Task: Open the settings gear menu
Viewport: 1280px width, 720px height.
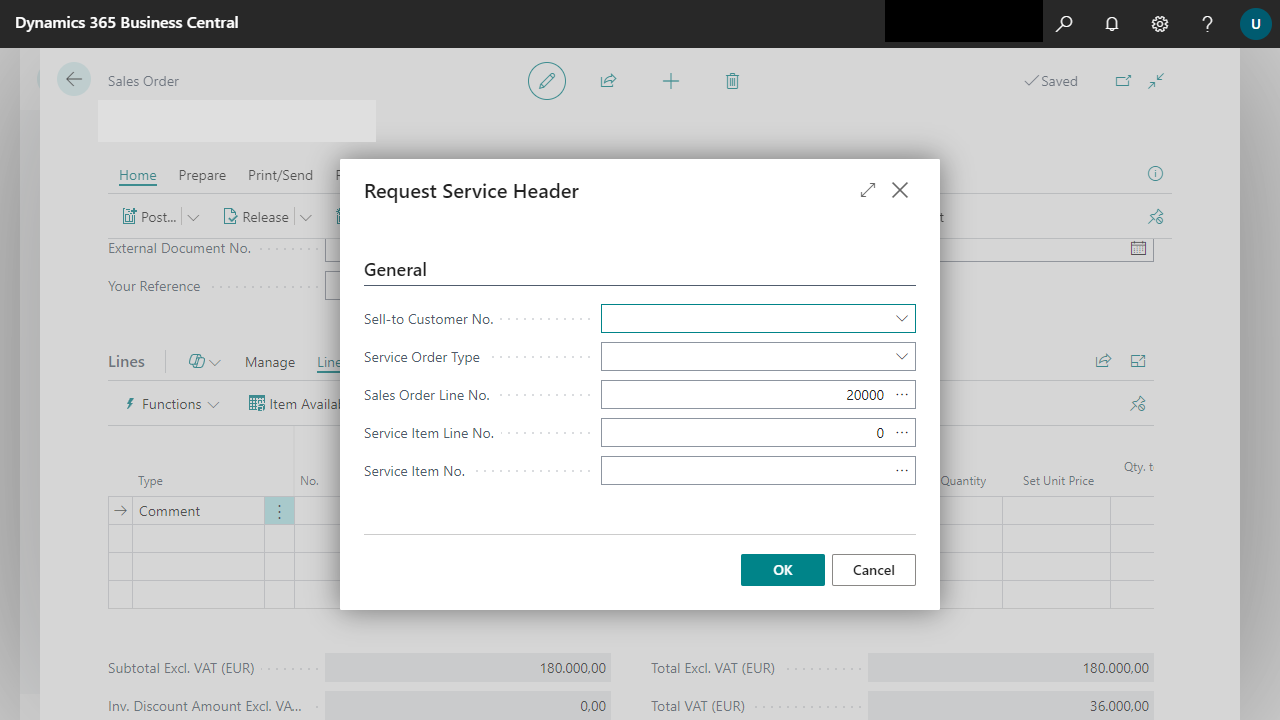Action: click(x=1160, y=24)
